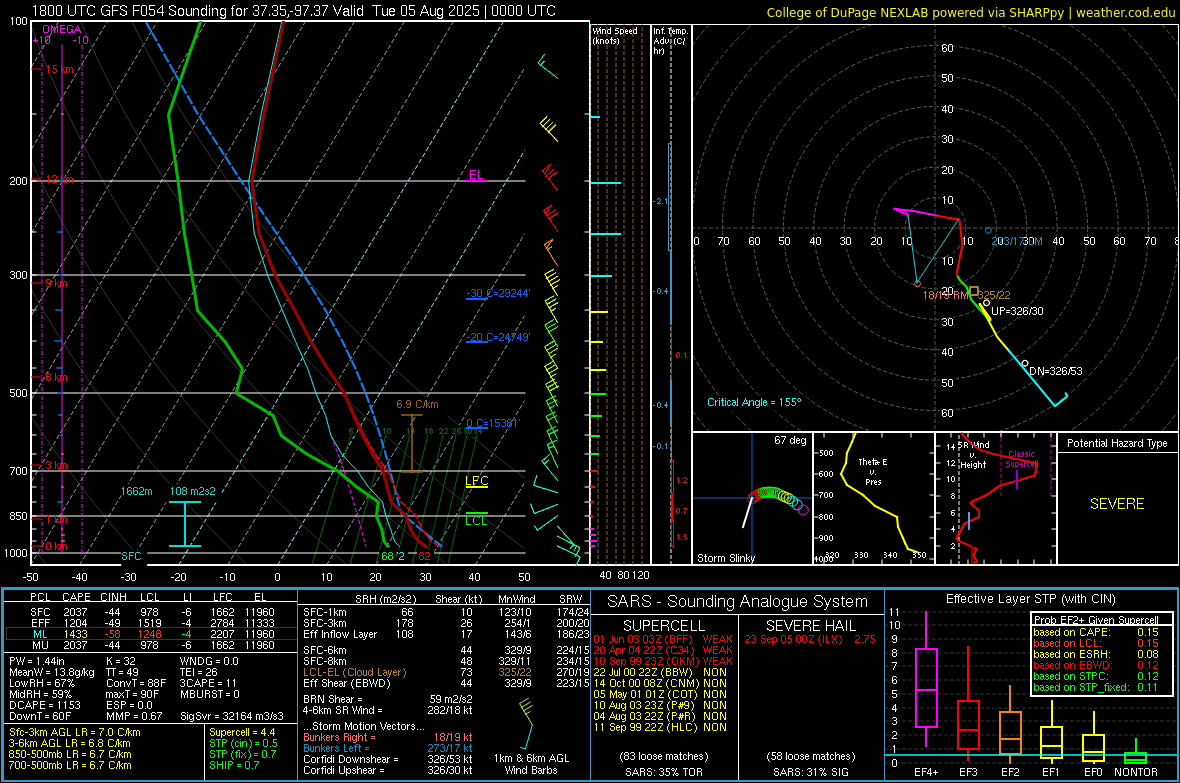Select the highlighted ML parcel row
The height and width of the screenshot is (783, 1180).
[x=151, y=634]
